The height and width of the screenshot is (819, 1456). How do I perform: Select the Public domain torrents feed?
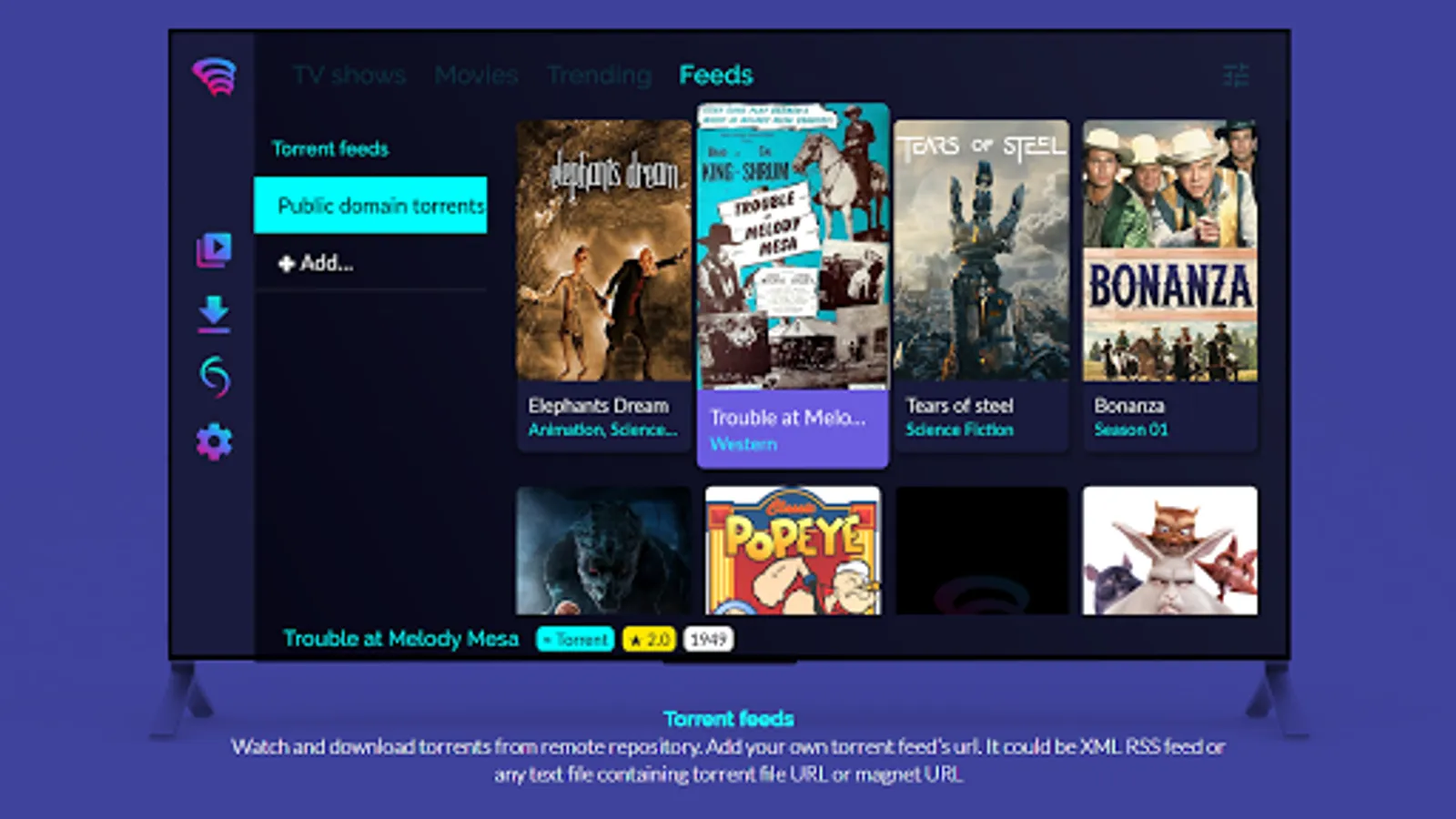370,206
